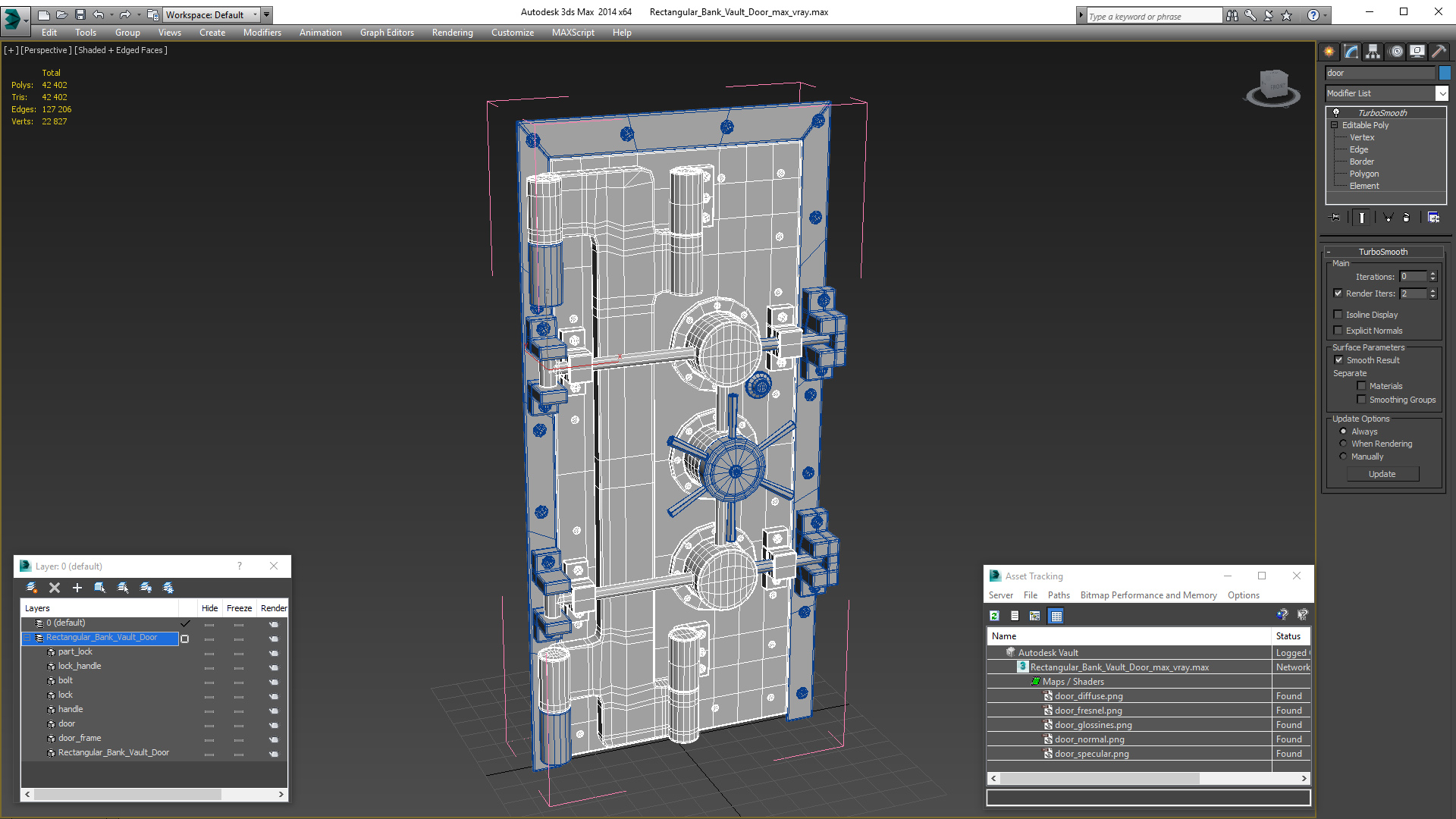Click the Update button
This screenshot has width=1456, height=819.
[1382, 474]
